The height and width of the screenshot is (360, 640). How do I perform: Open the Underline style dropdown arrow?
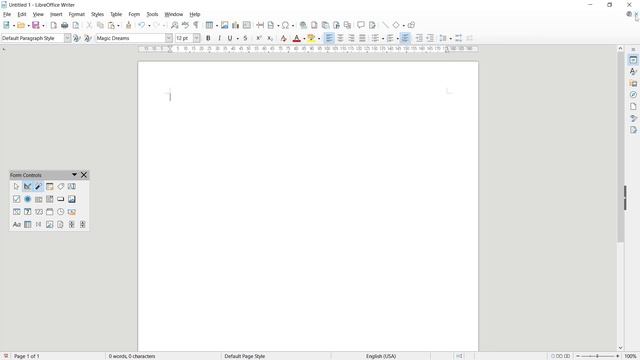pos(238,39)
